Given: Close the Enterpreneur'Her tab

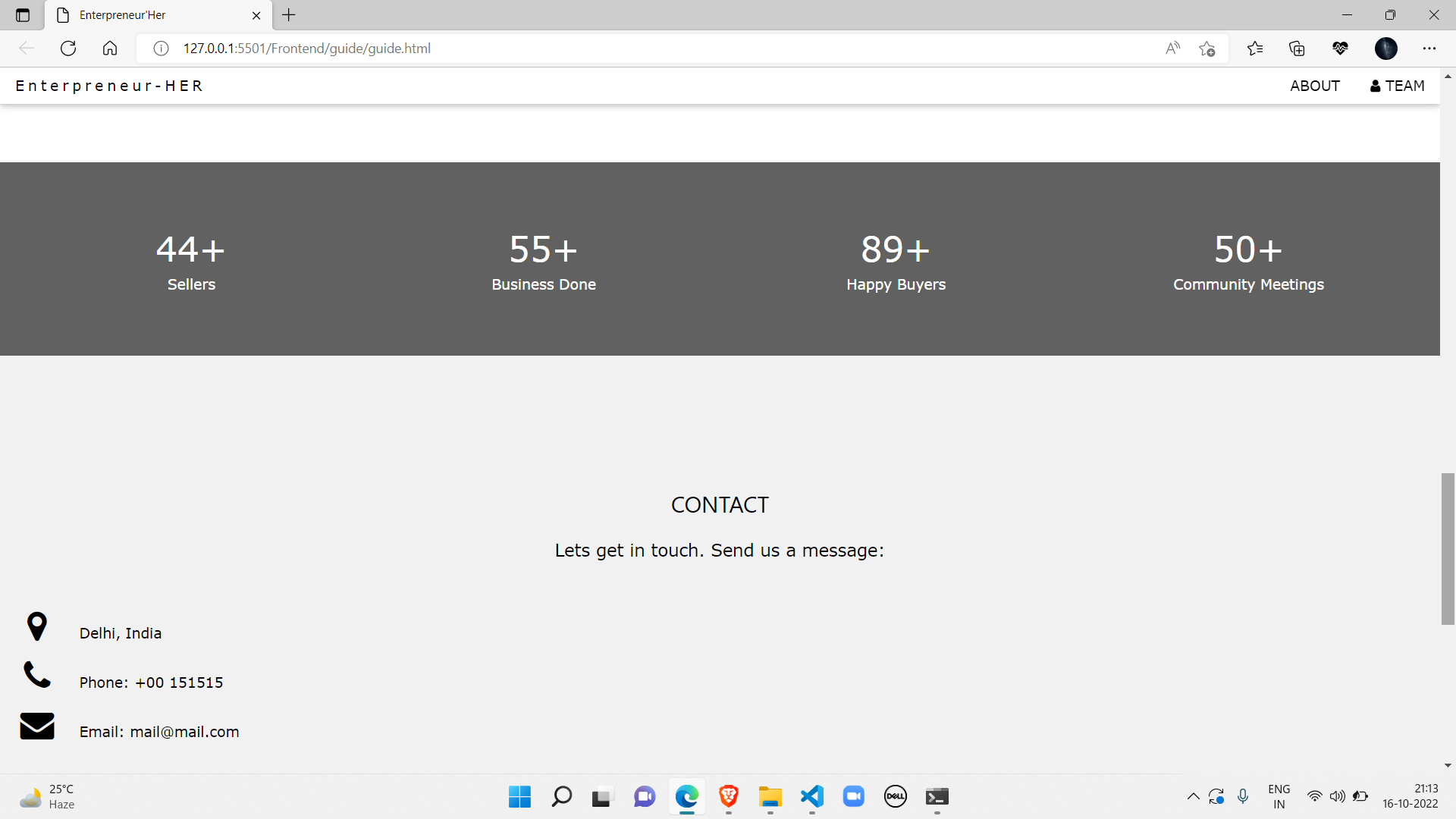Looking at the screenshot, I should [x=256, y=15].
